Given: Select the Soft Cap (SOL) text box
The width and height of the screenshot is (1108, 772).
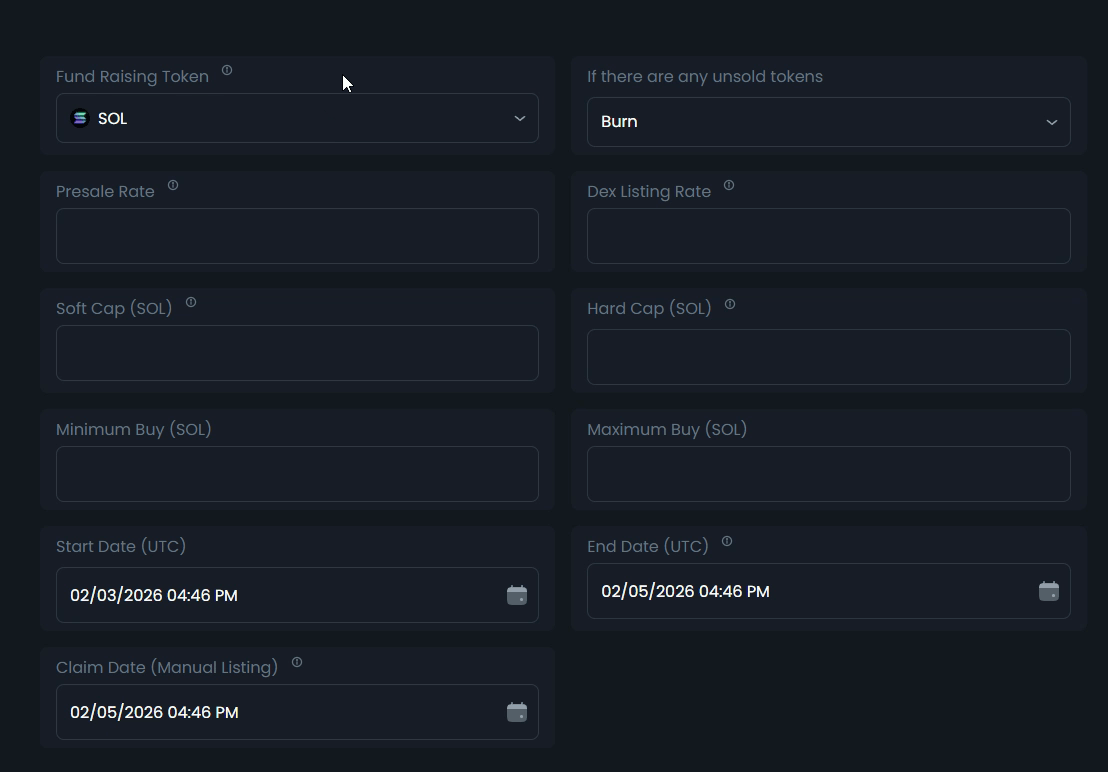Looking at the screenshot, I should 297,353.
